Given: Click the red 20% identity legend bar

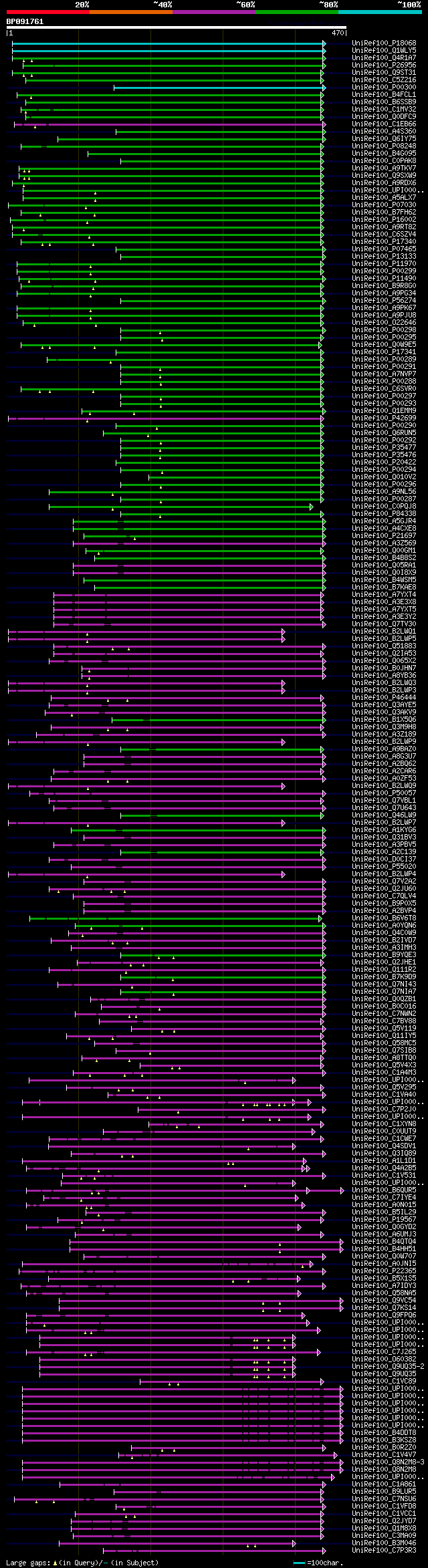Looking at the screenshot, I should pos(48,11).
